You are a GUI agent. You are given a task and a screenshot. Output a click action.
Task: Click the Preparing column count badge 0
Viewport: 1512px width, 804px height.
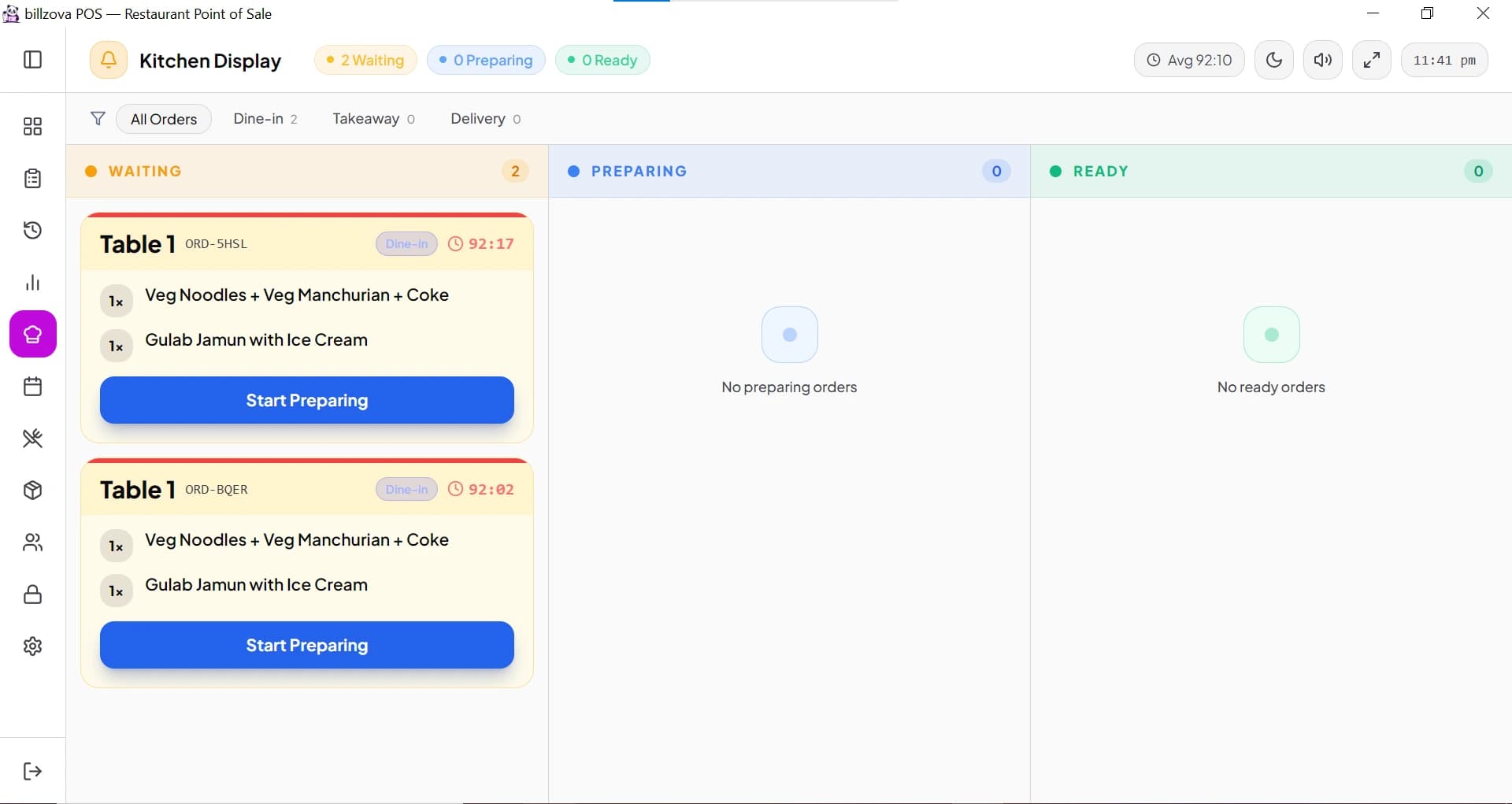click(x=996, y=171)
